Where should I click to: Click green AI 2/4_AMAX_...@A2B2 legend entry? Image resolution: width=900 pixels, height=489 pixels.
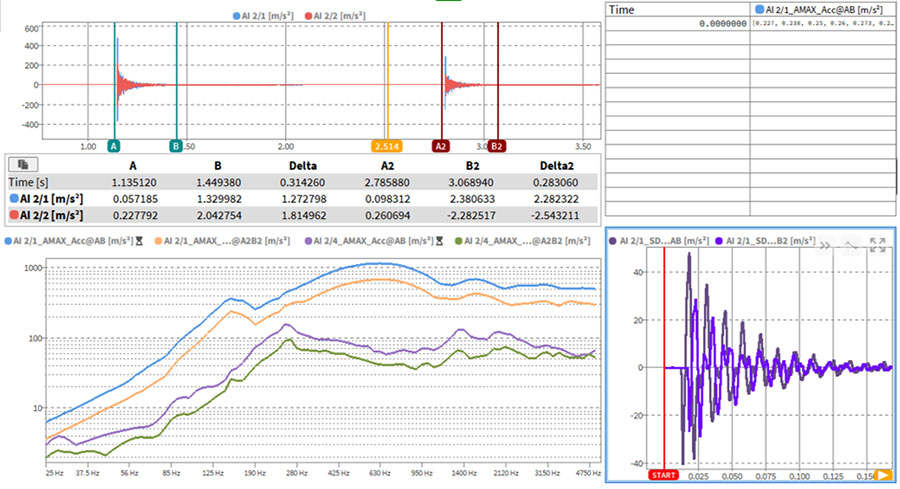(x=522, y=241)
